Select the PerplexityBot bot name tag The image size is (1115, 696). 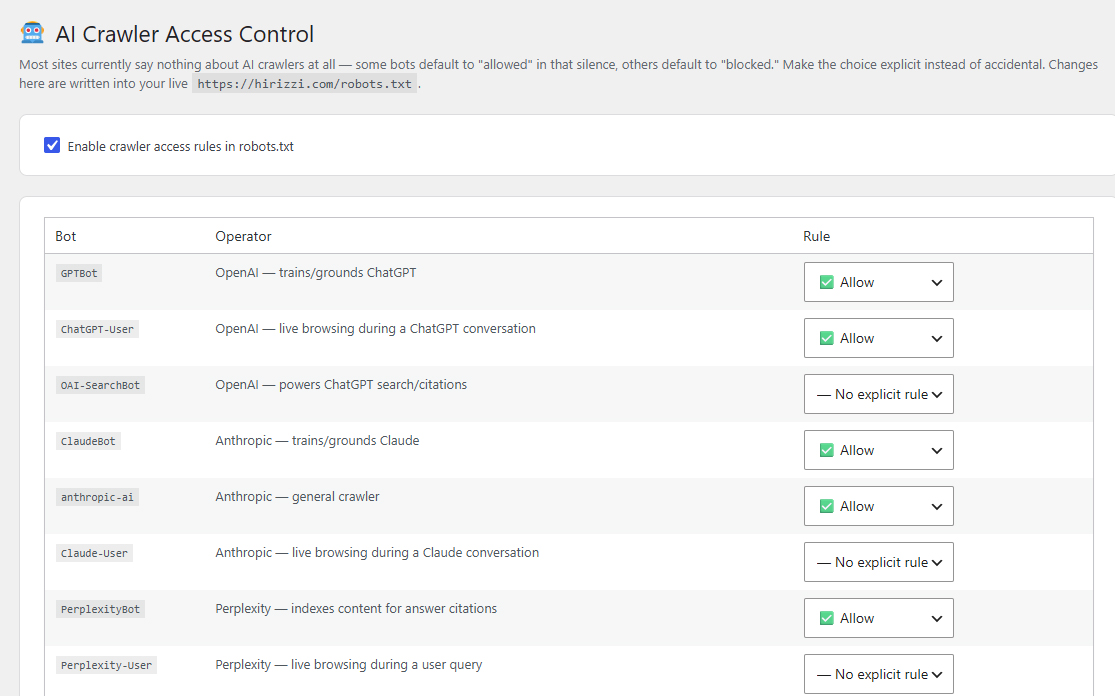pyautogui.click(x=100, y=609)
